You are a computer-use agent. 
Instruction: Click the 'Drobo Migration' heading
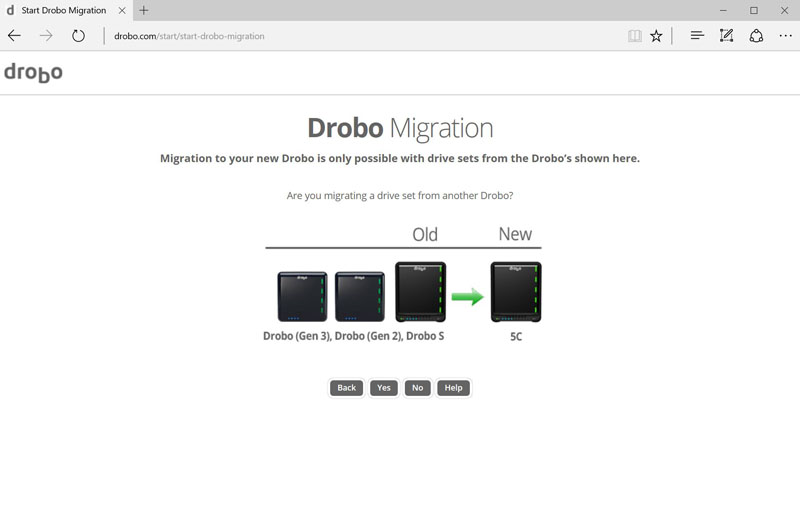point(400,128)
